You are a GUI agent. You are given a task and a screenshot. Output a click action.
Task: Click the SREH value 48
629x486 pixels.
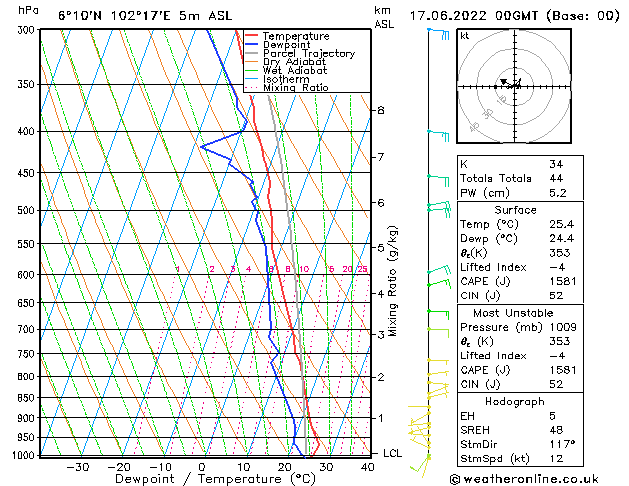(x=556, y=430)
